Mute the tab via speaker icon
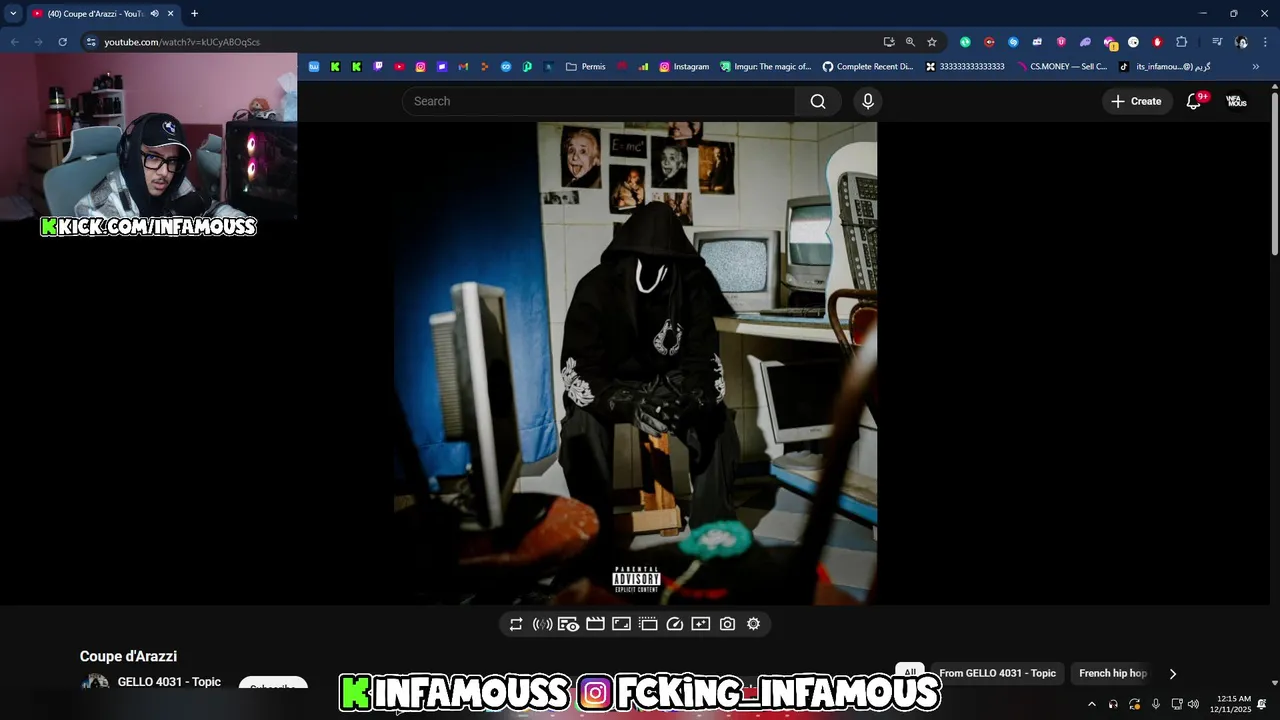Screen dimensions: 1280x720 pos(154,14)
